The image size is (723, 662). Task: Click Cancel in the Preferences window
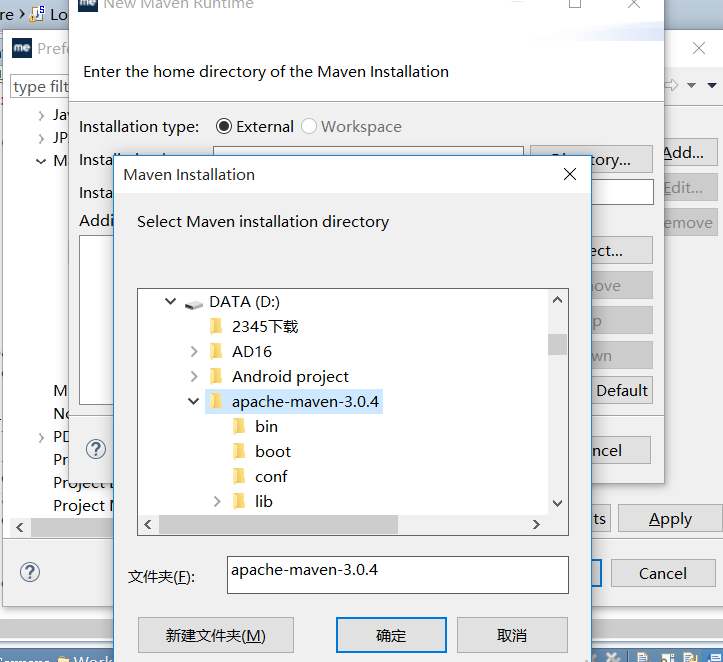[663, 573]
